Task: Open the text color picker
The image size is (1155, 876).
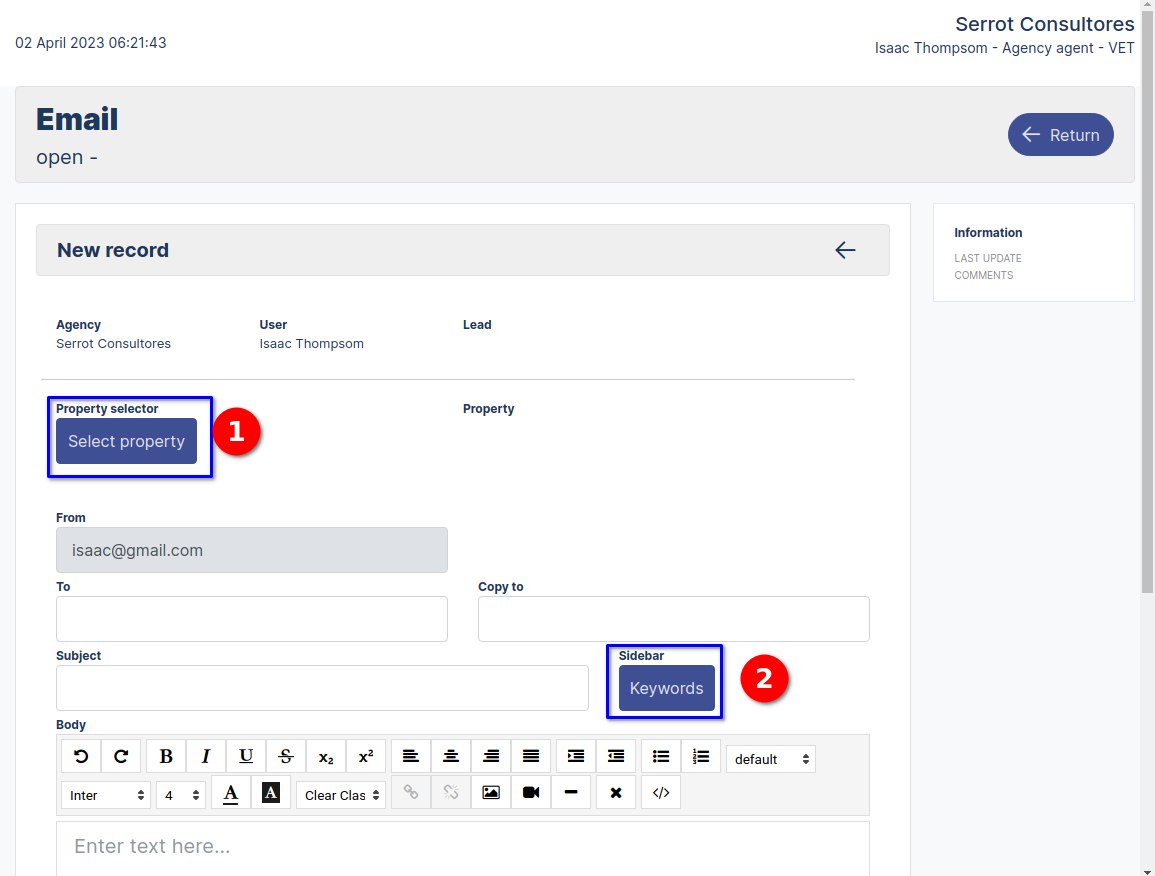Action: [231, 792]
